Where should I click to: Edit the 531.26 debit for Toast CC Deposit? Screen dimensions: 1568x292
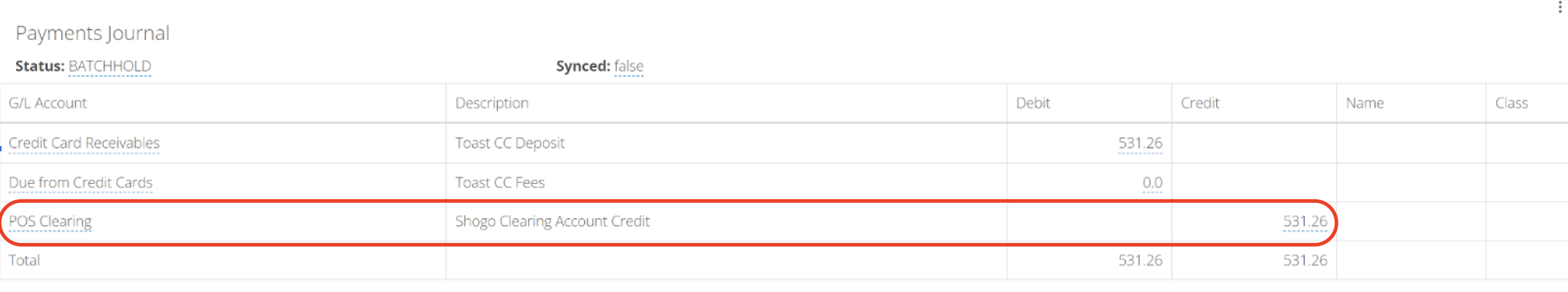1140,143
